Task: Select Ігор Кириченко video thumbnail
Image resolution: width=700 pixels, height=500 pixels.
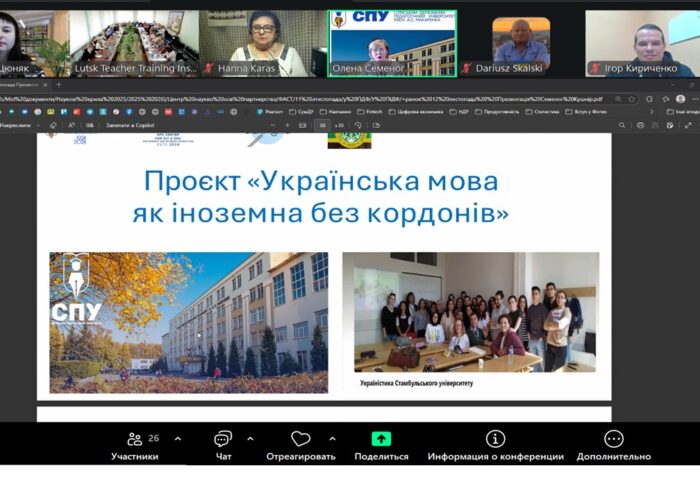Action: [641, 43]
